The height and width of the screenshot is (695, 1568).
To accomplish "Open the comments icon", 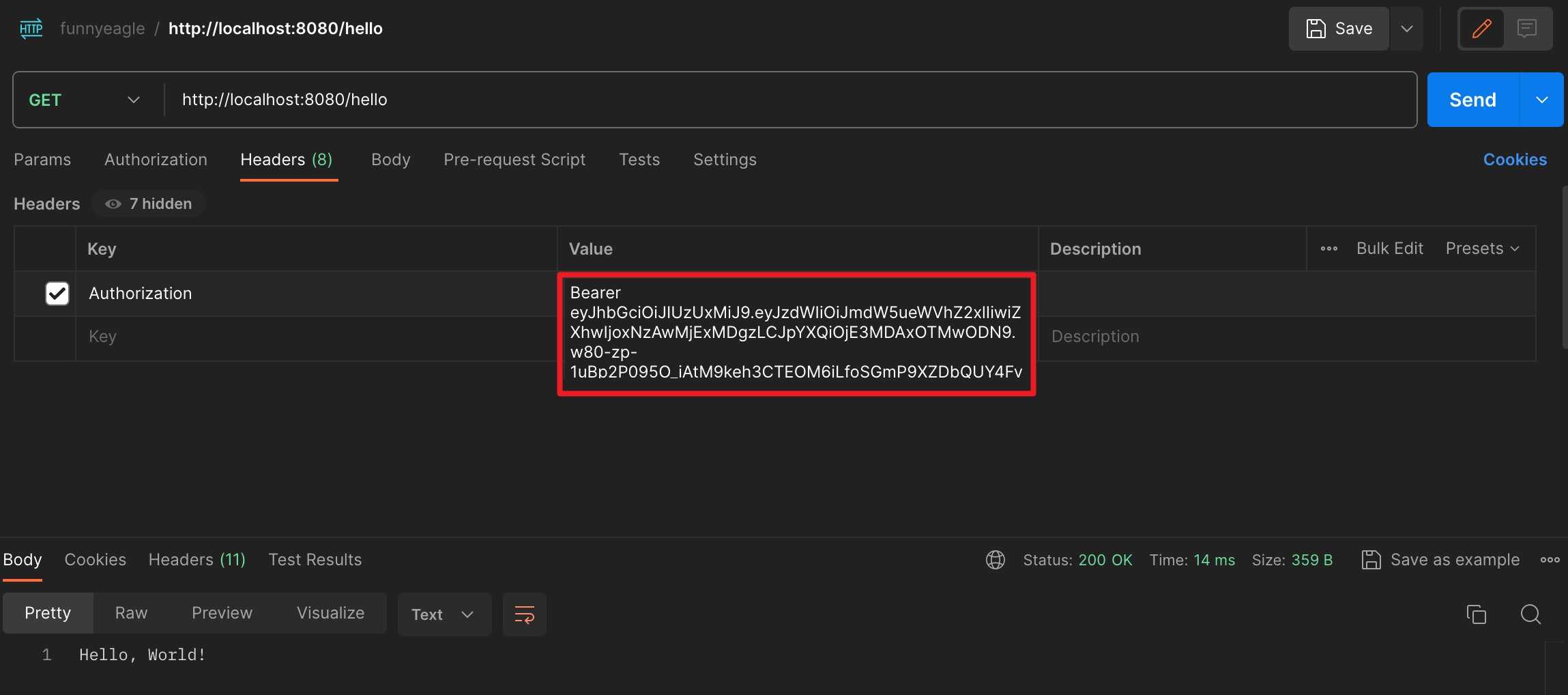I will tap(1527, 29).
